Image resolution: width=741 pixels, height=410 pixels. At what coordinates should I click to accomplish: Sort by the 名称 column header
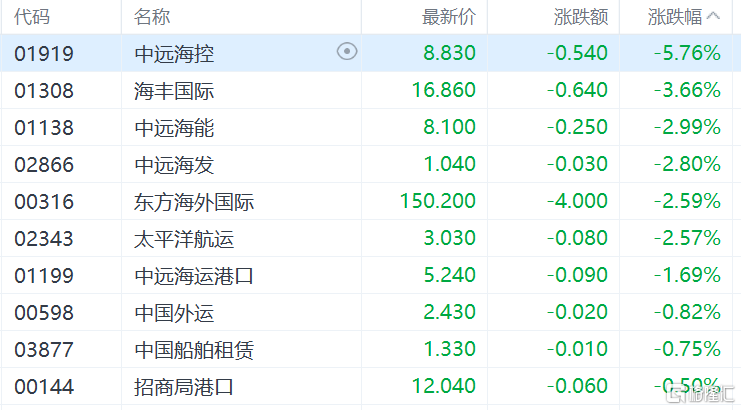coord(152,17)
